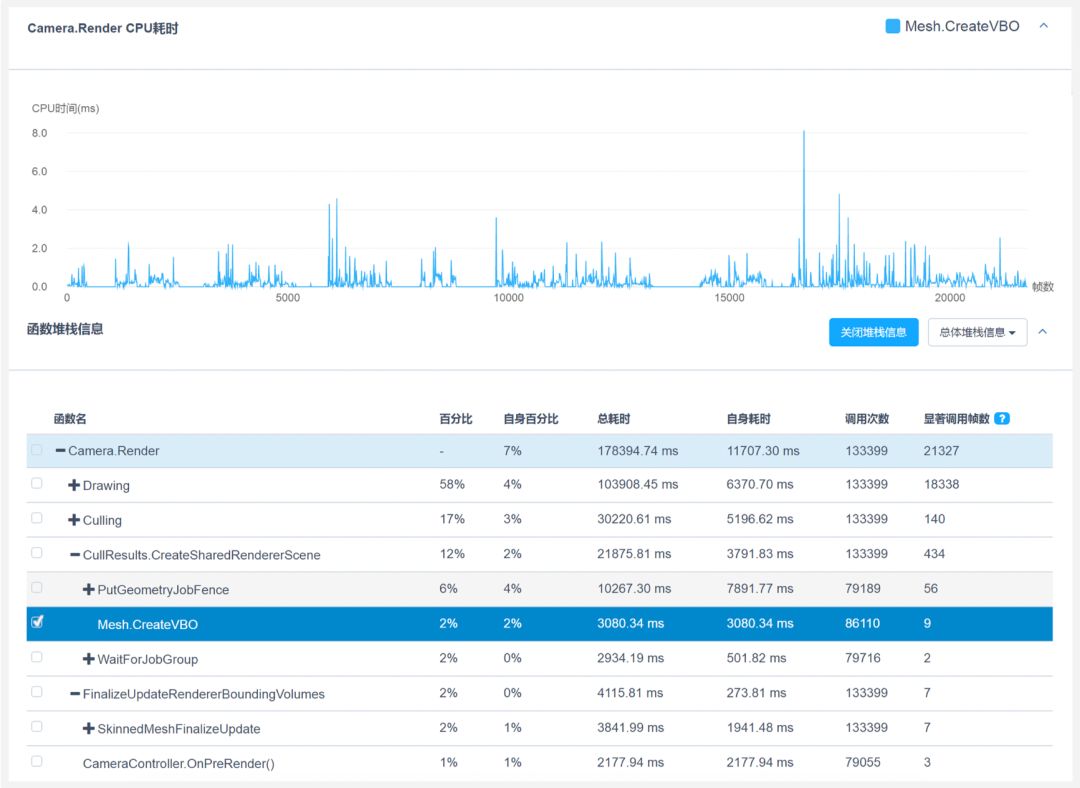The width and height of the screenshot is (1080, 788).
Task: Open the 总体堆栈信息 dropdown
Action: click(x=977, y=332)
